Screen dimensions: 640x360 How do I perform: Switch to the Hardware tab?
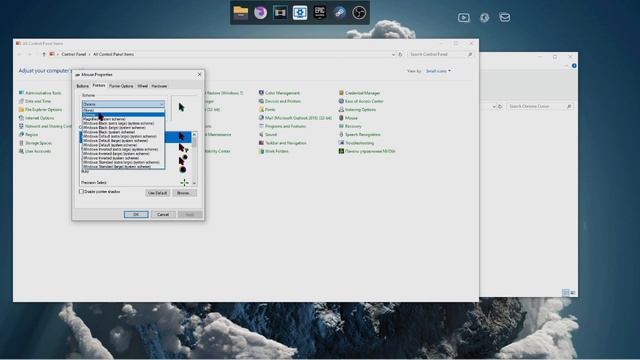click(159, 86)
